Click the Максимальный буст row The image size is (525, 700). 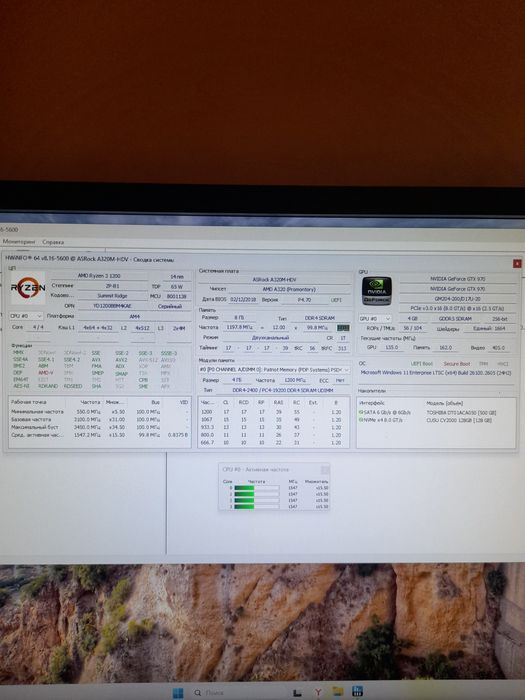tap(100, 427)
